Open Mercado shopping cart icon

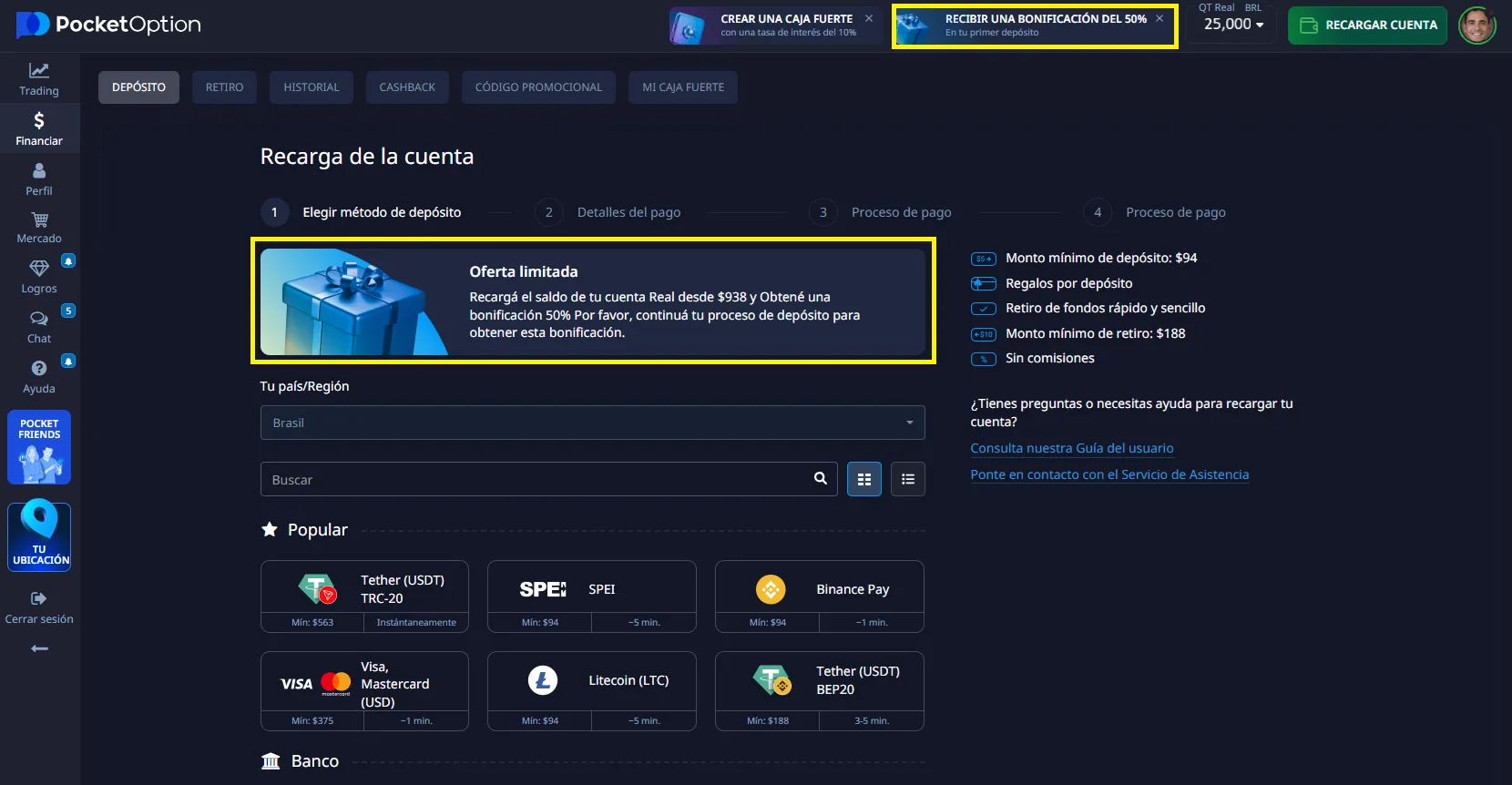39,228
